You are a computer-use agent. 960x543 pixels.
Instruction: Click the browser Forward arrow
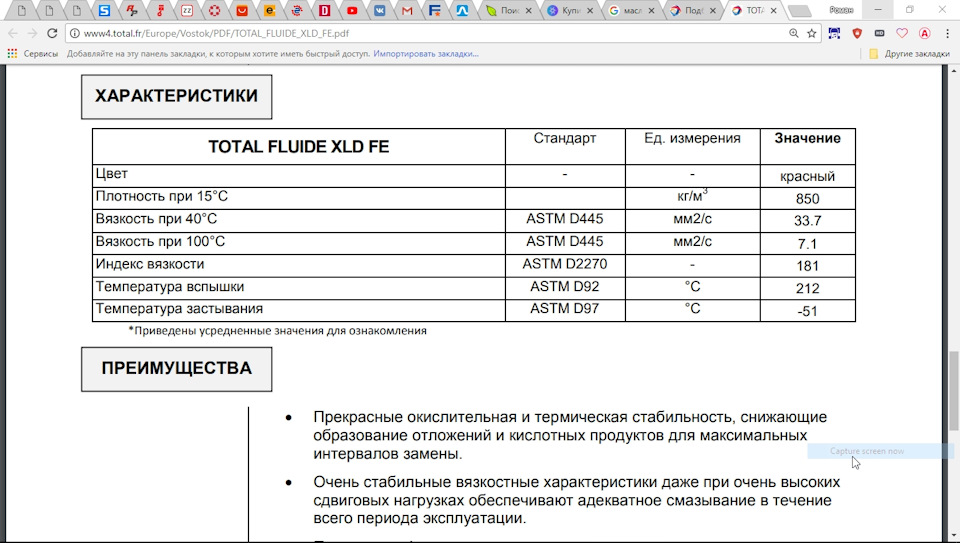click(x=32, y=33)
